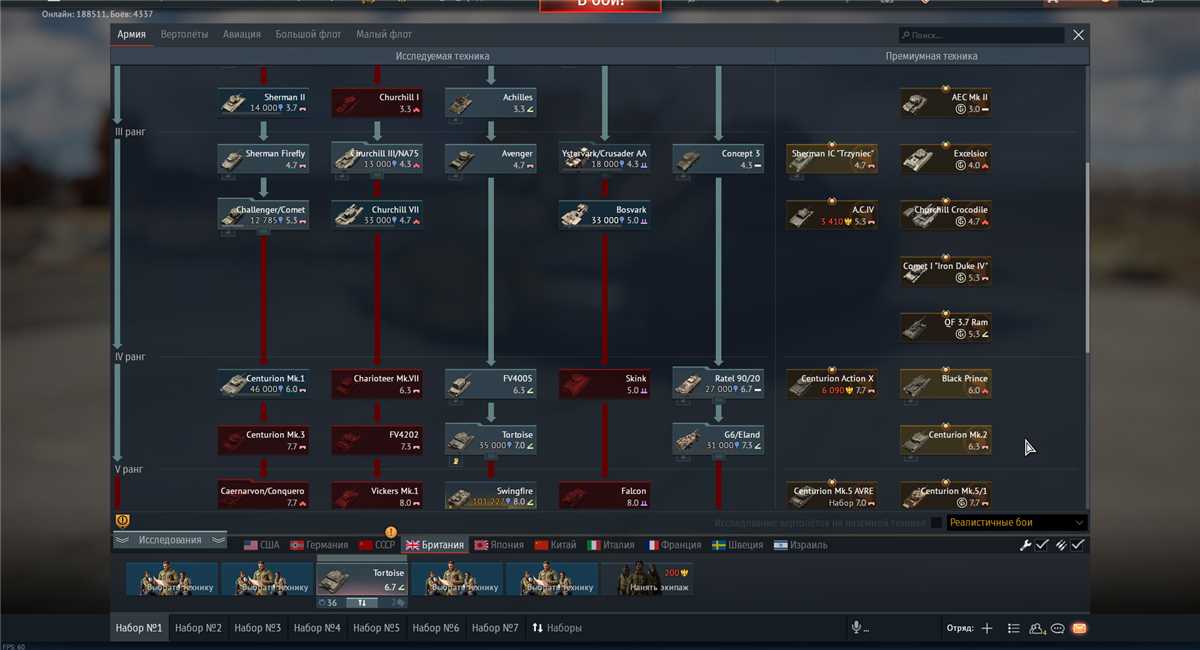Select the Achilles tank destroyer card
1200x650 pixels.
tap(491, 103)
